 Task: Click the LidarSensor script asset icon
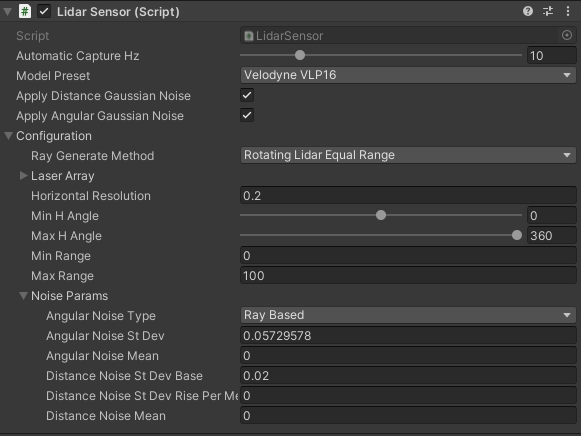249,36
